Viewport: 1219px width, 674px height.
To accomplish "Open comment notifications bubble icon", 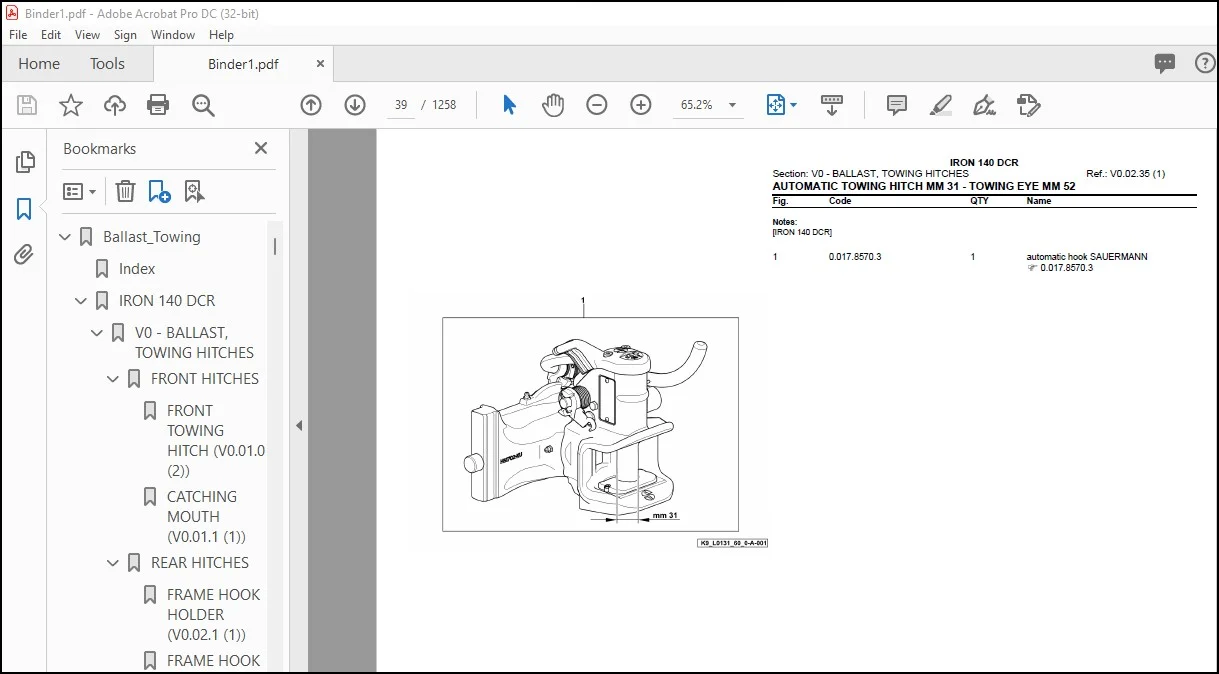I will tap(1165, 63).
